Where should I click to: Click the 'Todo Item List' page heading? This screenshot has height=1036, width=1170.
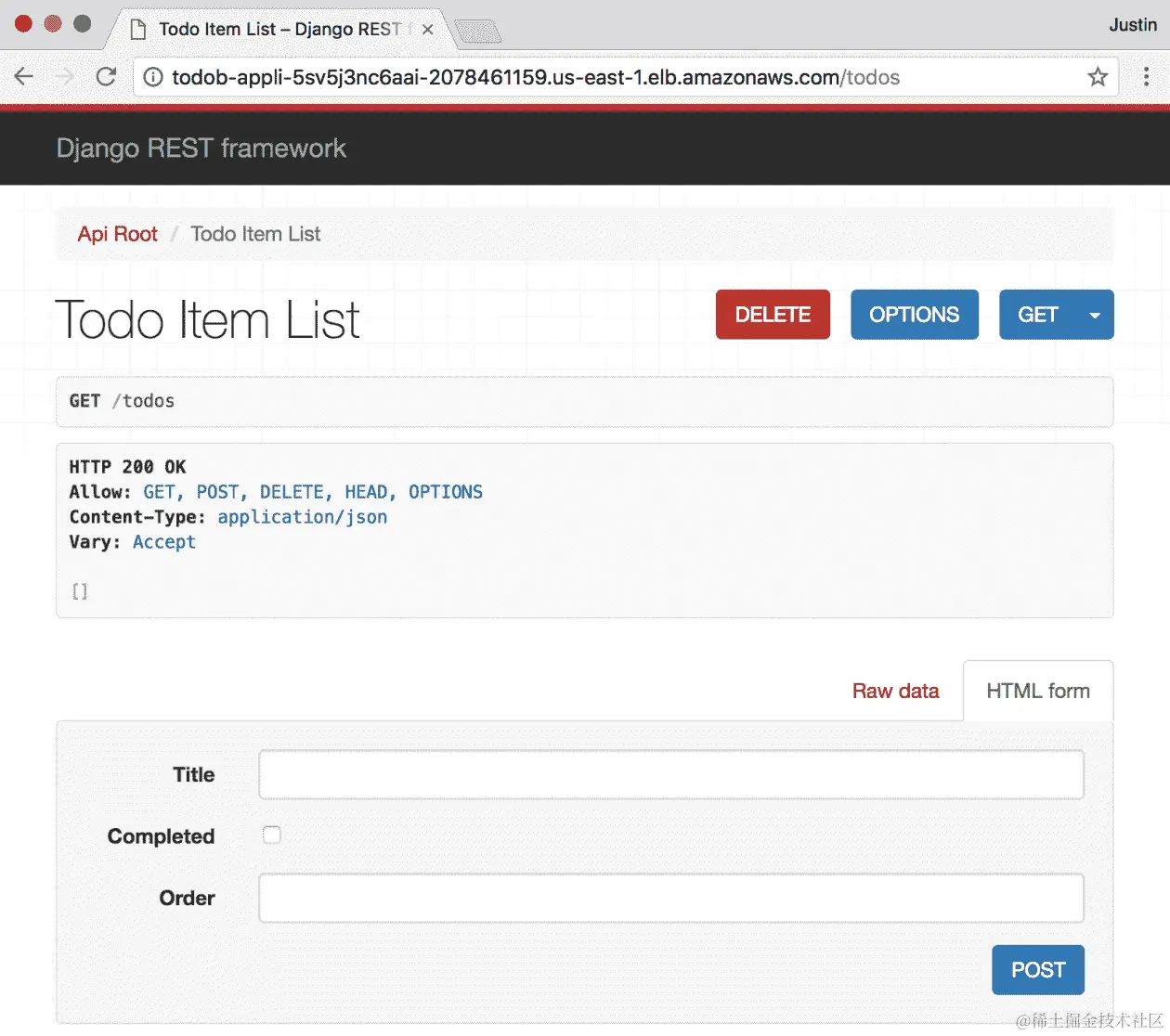tap(207, 319)
